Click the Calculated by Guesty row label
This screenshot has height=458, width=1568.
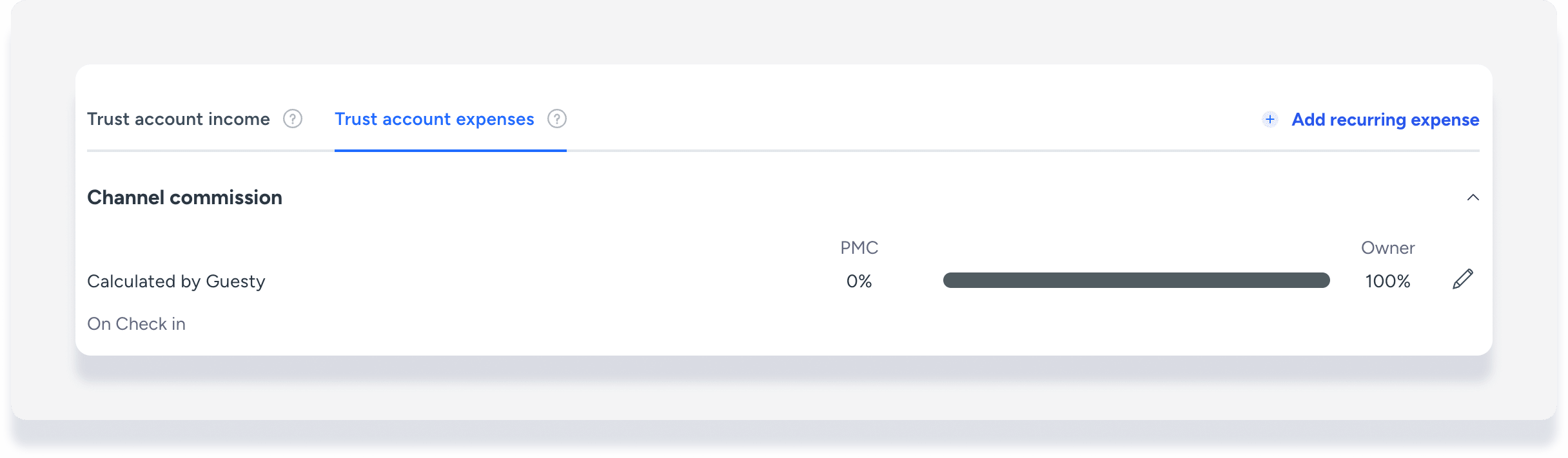coord(176,281)
